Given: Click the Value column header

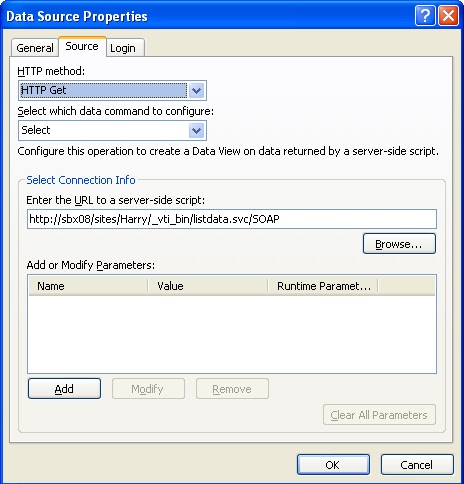Looking at the screenshot, I should tap(208, 286).
